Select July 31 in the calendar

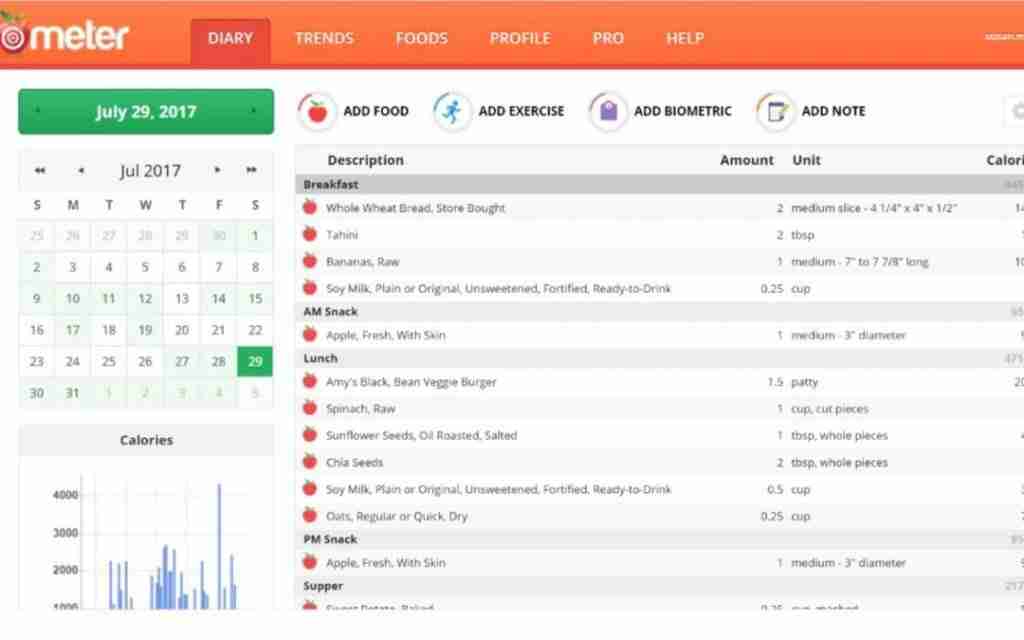coord(72,393)
